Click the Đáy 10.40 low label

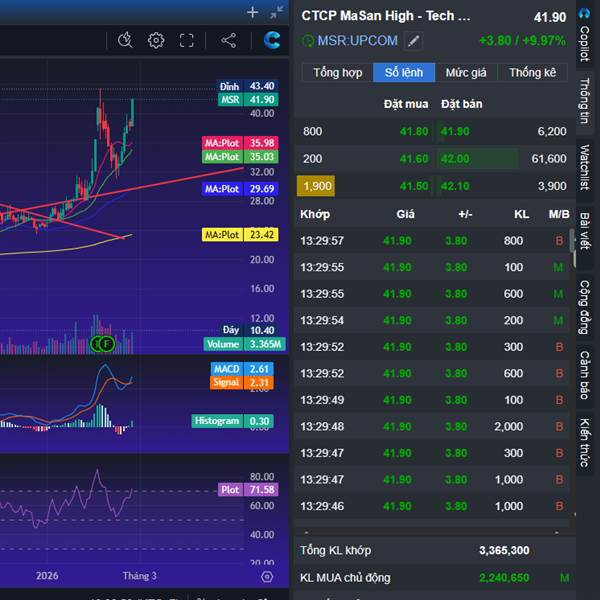(248, 330)
